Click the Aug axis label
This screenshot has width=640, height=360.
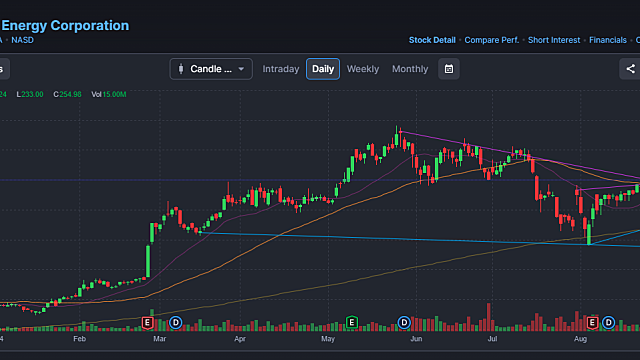[580, 339]
